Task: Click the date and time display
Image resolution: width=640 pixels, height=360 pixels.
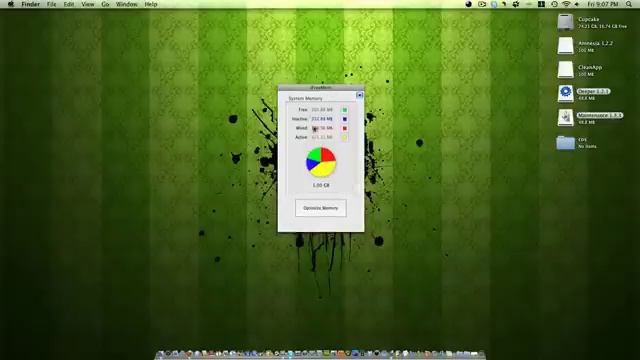Action: click(x=603, y=4)
